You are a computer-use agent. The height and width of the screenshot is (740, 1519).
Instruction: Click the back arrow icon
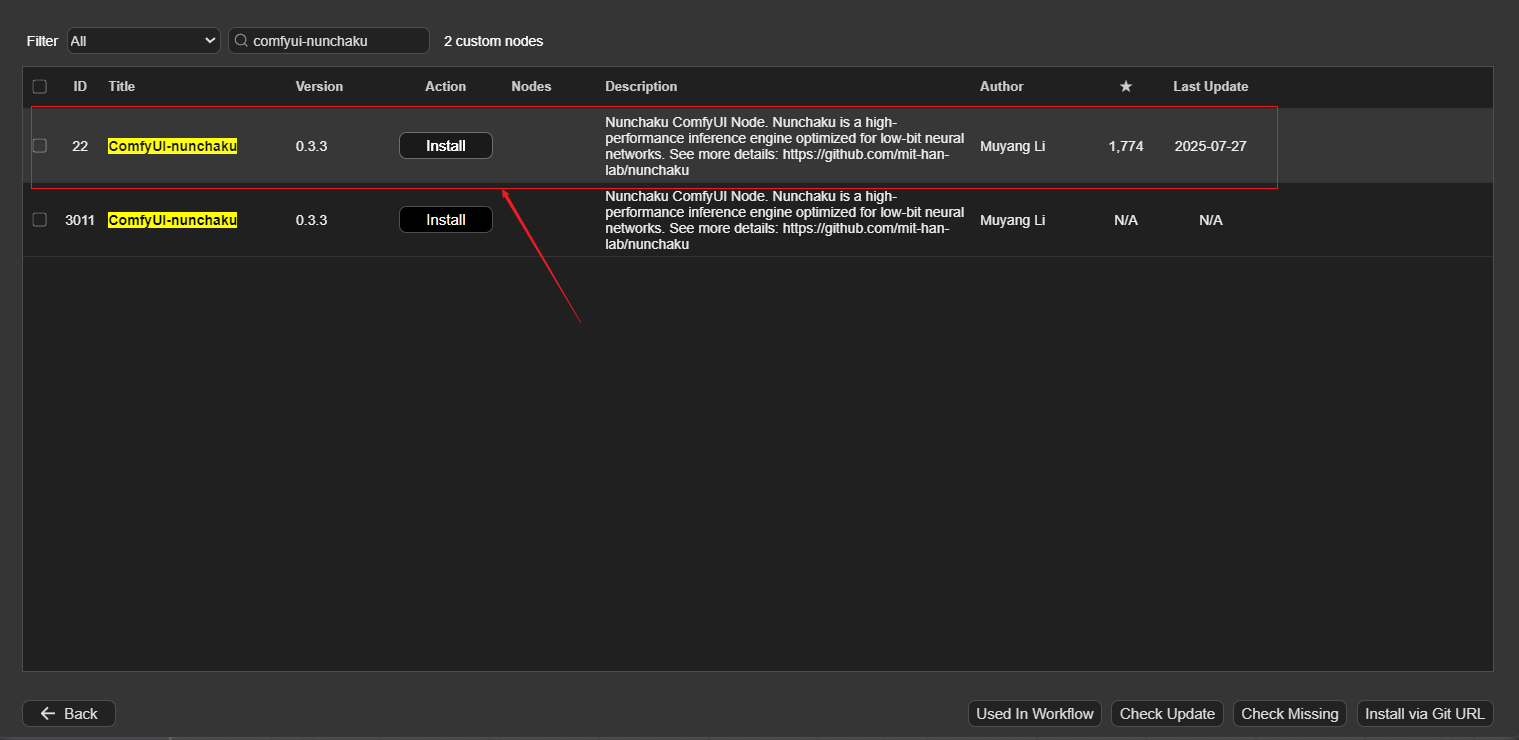pyautogui.click(x=46, y=713)
